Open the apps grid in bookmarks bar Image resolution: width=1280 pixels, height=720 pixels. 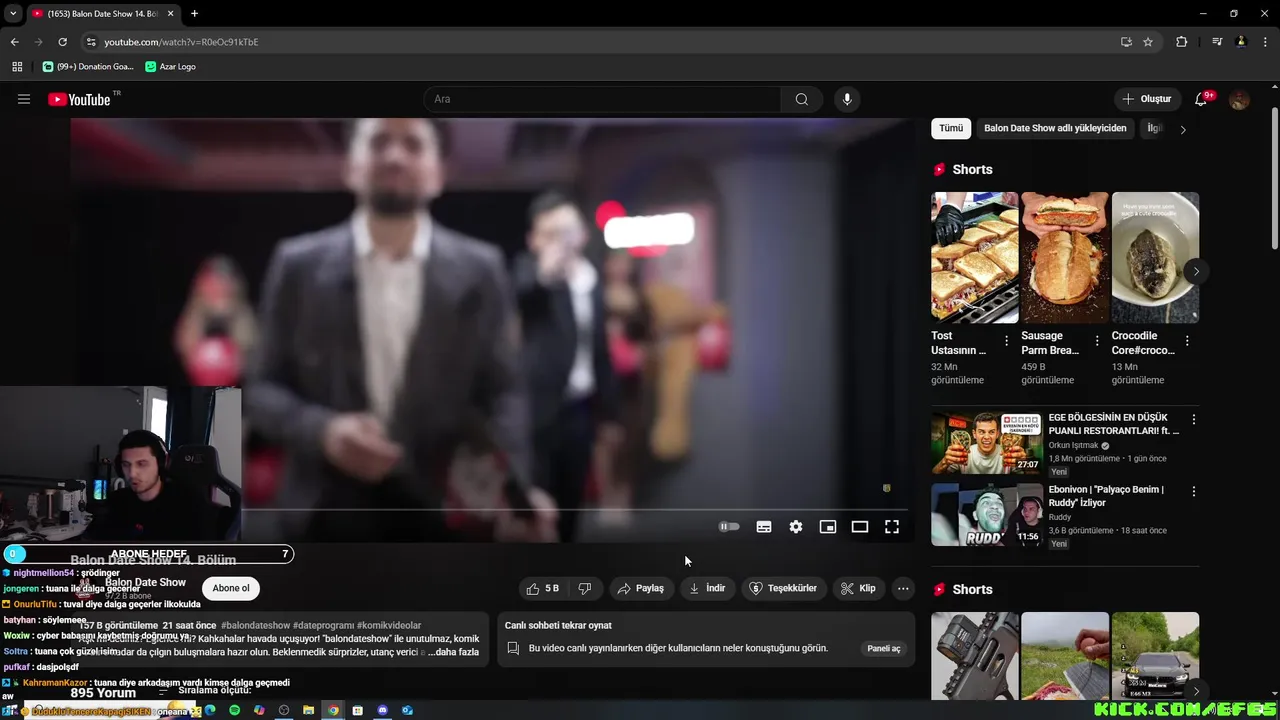tap(17, 66)
